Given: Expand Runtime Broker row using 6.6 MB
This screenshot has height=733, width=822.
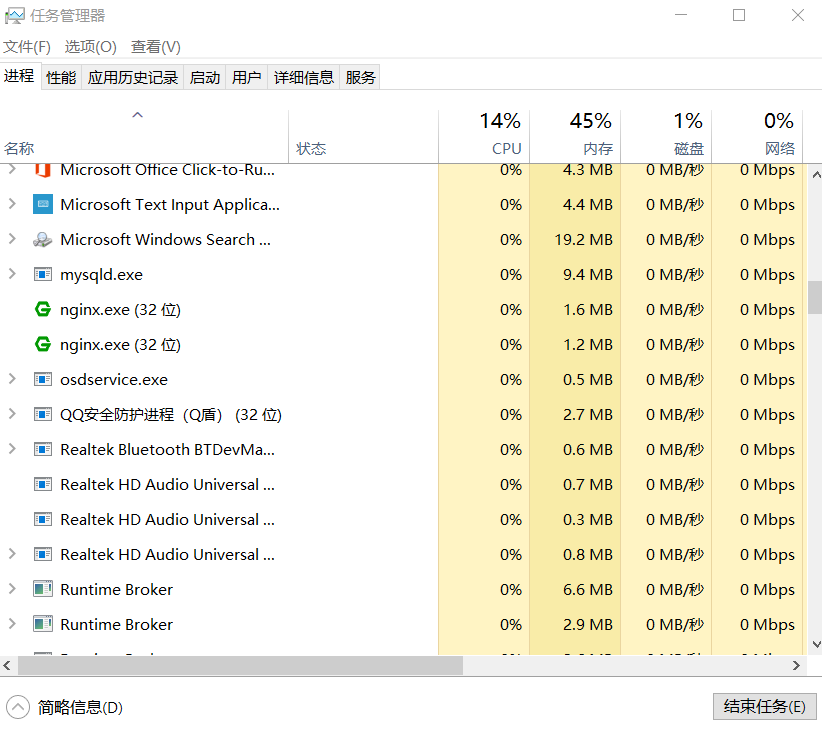Looking at the screenshot, I should click(12, 589).
